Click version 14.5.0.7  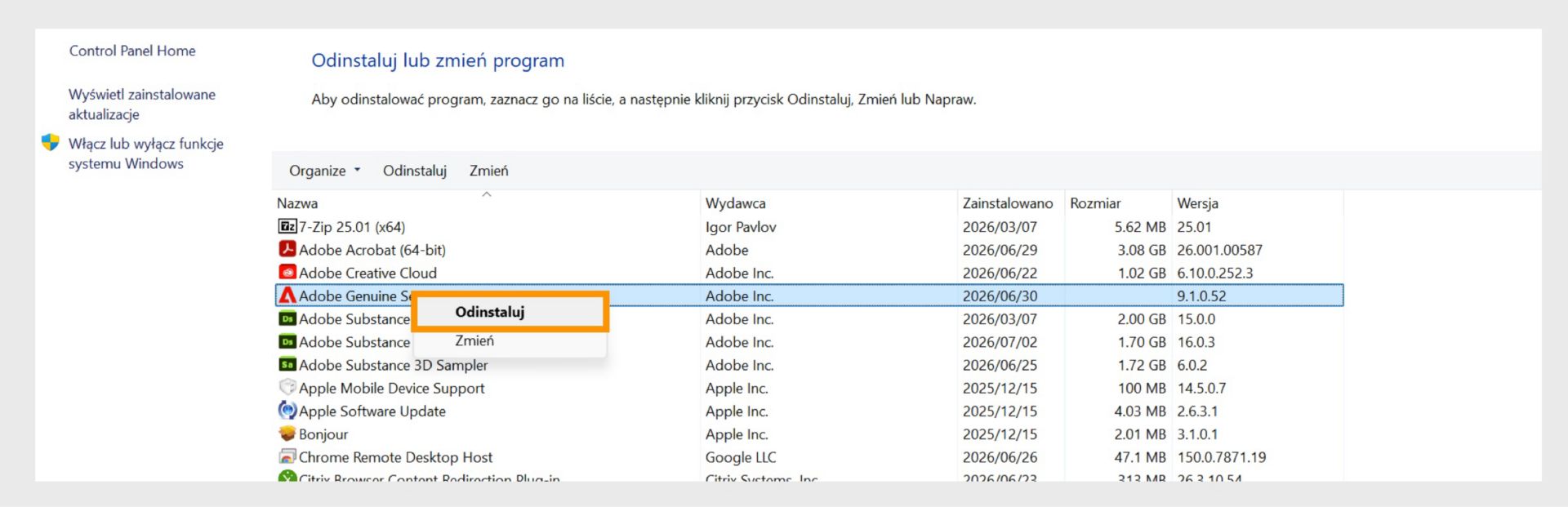coord(1201,388)
